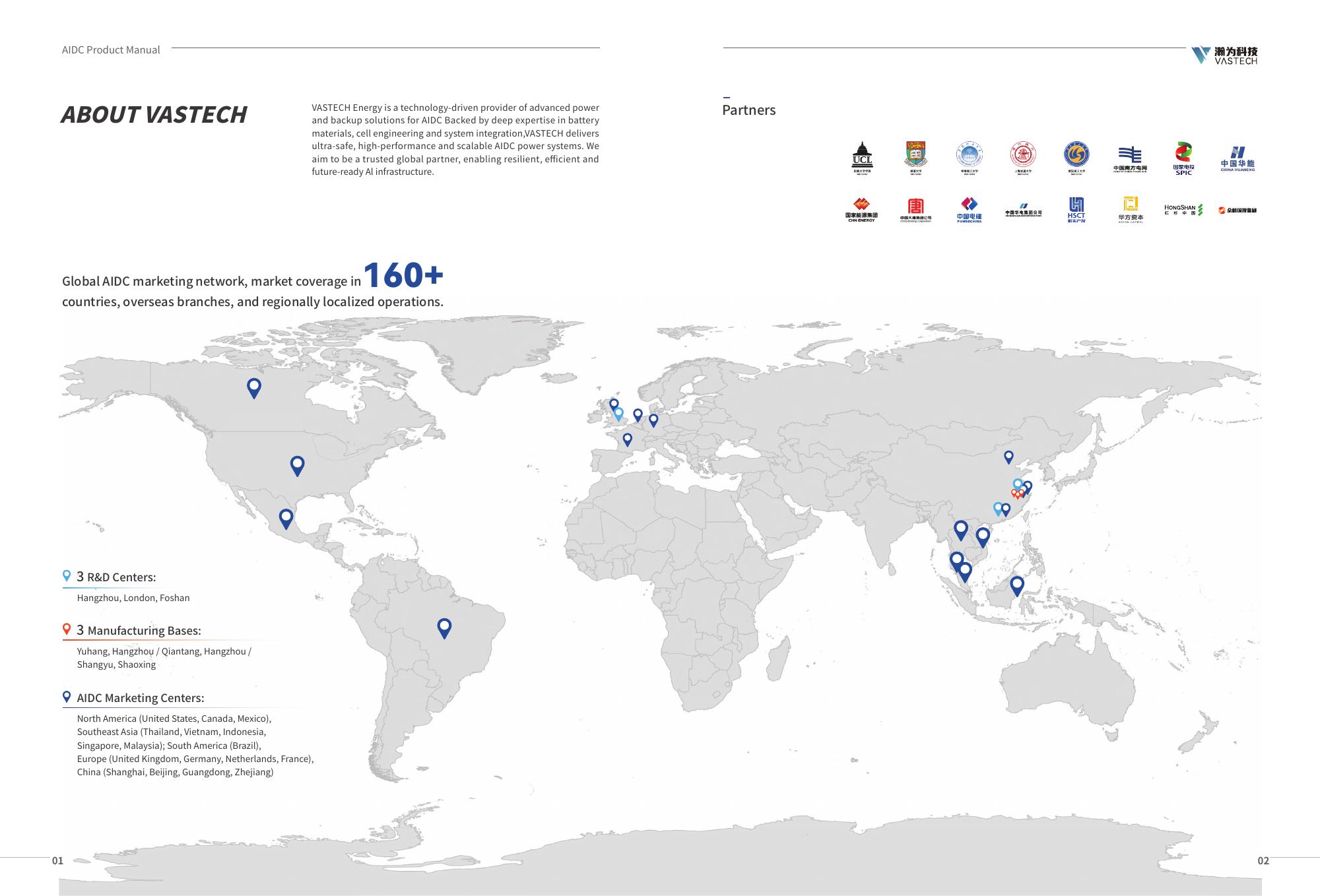Image resolution: width=1320 pixels, height=896 pixels.
Task: Click the 'ABOUT VASTECH' heading
Action: coord(154,114)
